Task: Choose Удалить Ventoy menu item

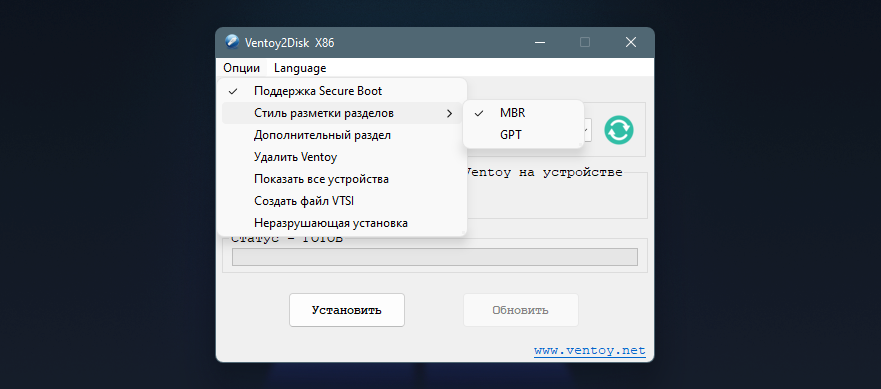Action: pyautogui.click(x=342, y=157)
